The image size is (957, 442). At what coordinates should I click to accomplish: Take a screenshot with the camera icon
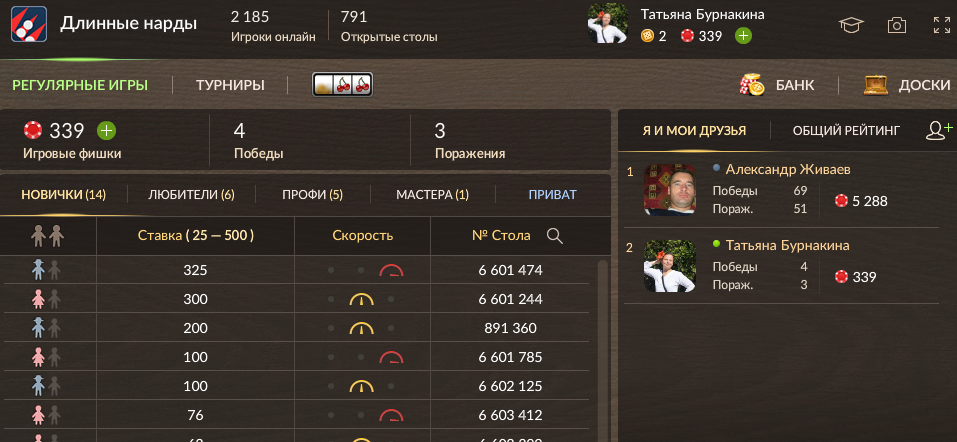(896, 25)
